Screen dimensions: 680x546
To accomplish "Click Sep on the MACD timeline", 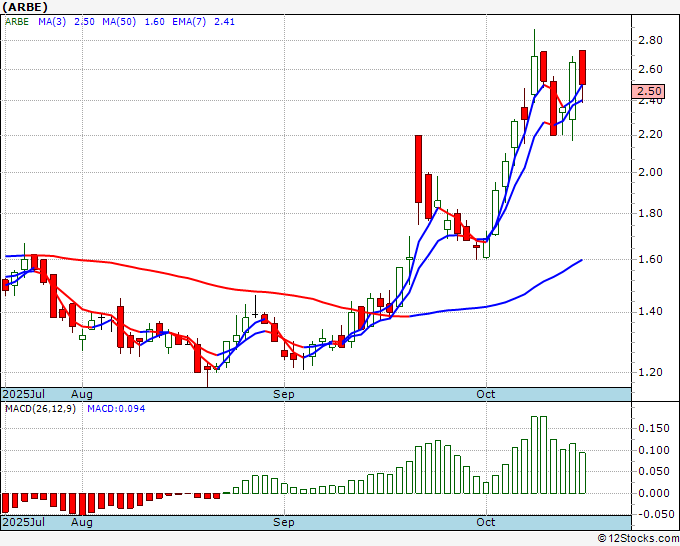I will click(284, 522).
